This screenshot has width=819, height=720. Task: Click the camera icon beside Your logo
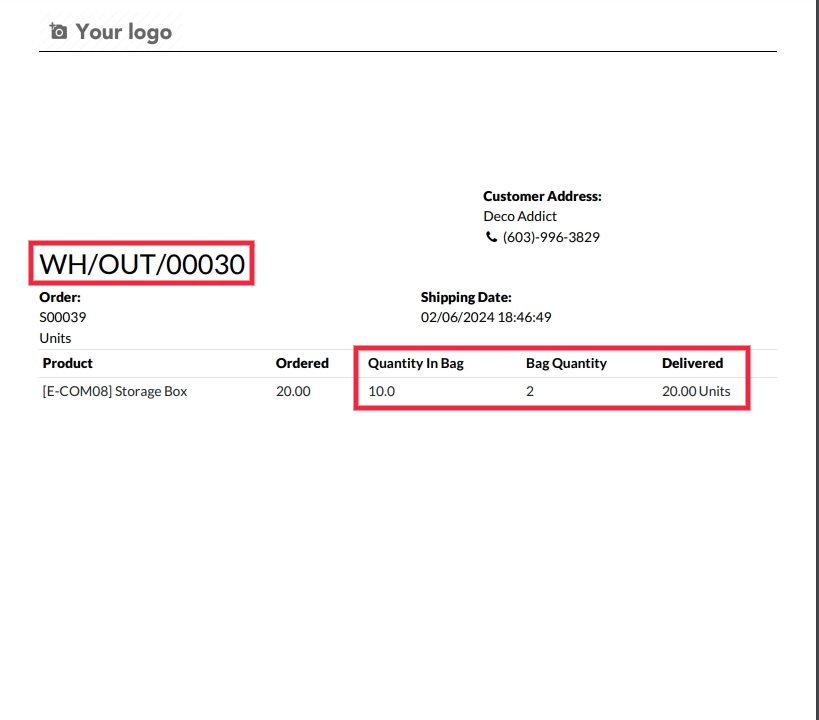pos(58,31)
